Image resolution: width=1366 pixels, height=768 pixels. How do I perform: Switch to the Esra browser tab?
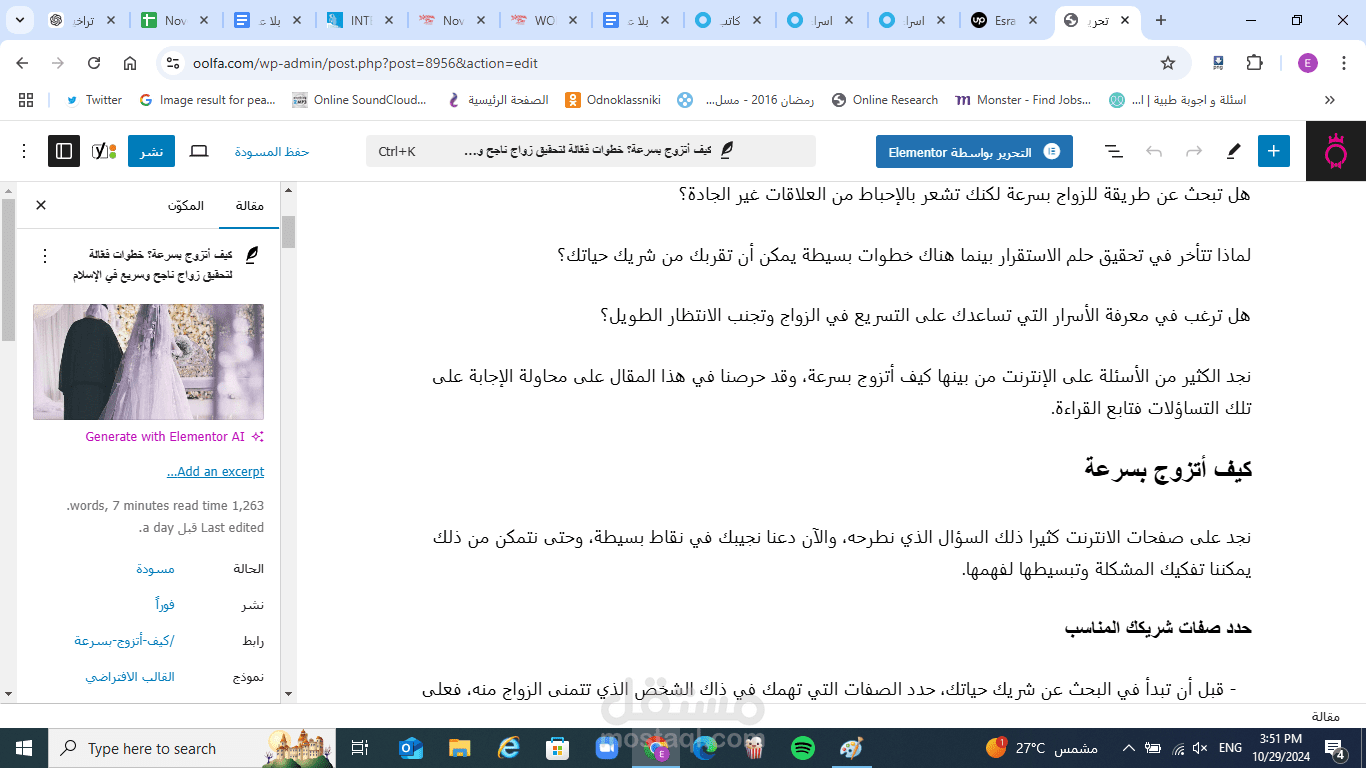click(1006, 20)
